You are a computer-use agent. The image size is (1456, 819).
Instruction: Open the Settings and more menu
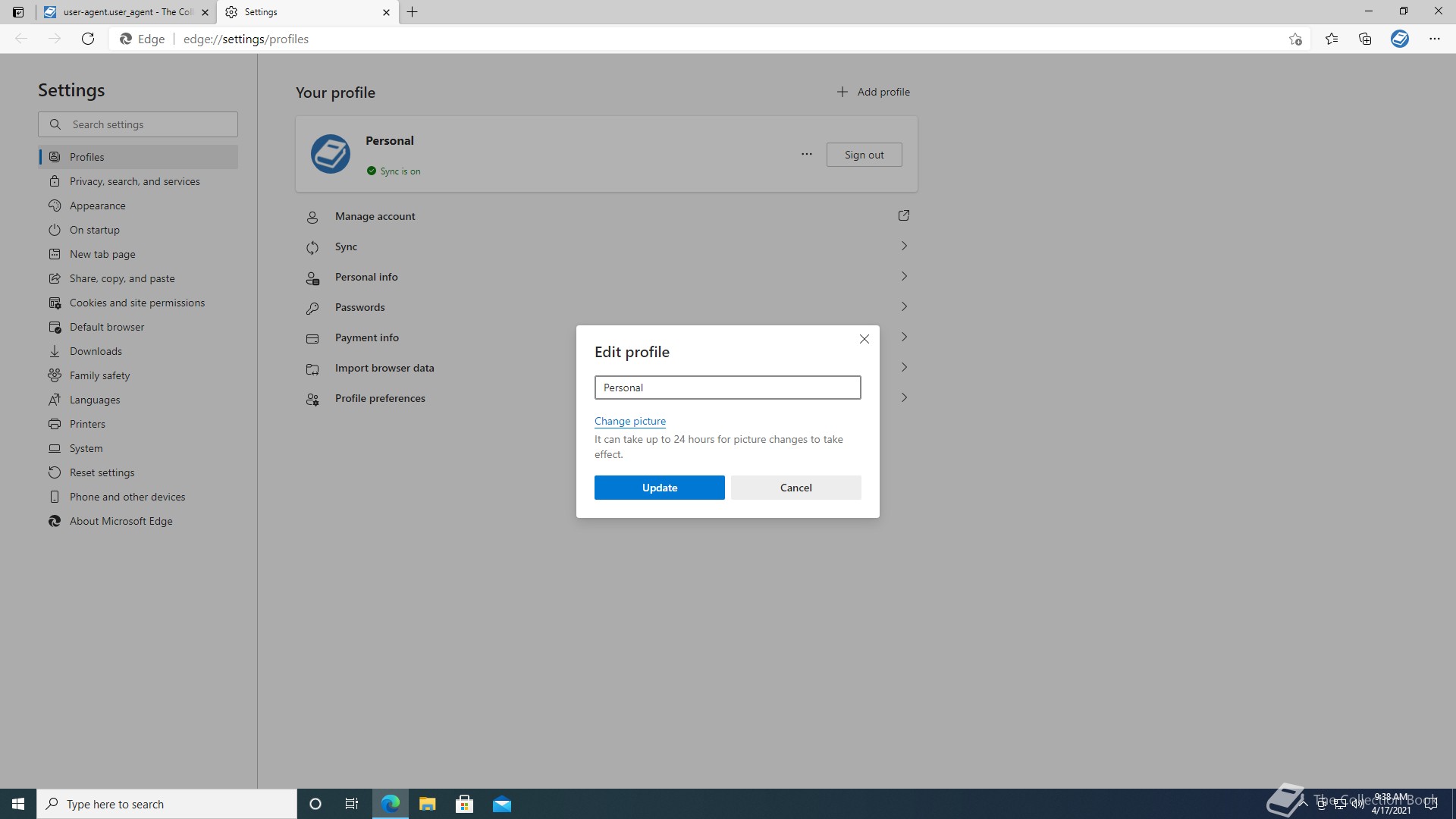click(x=1434, y=39)
